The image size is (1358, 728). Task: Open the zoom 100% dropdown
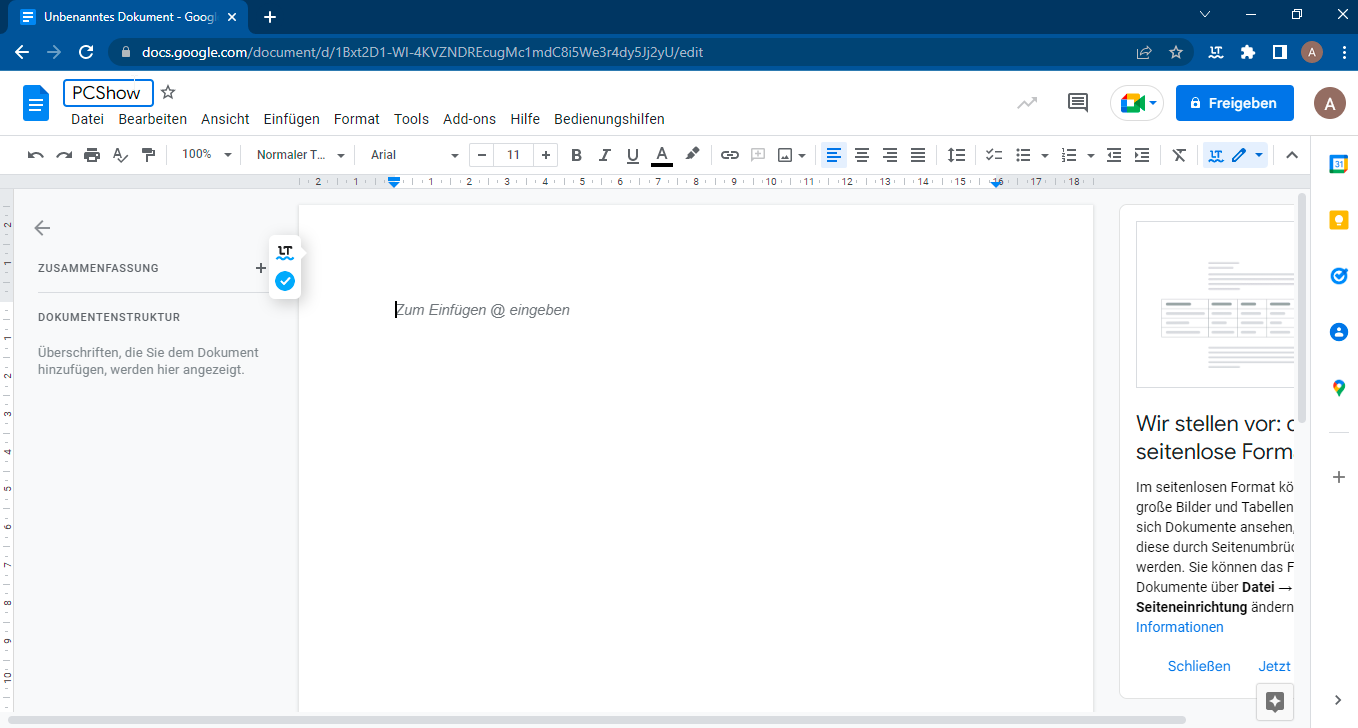(206, 155)
